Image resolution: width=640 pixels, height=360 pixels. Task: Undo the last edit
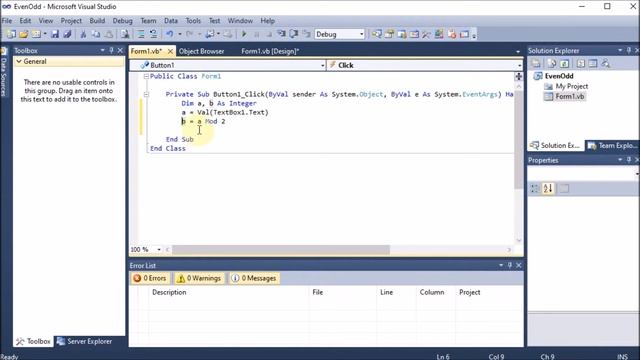point(169,34)
